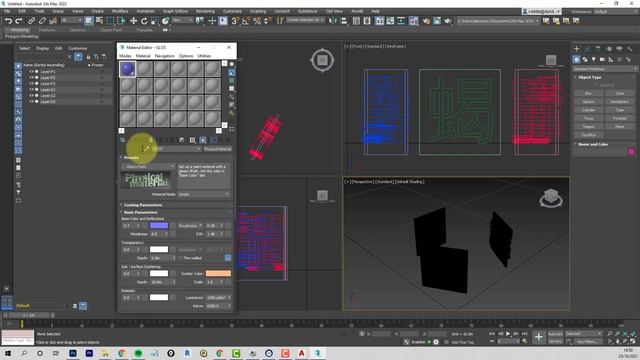Open the Material Editor from main toolbar
640x360 pixels.
(x=414, y=21)
